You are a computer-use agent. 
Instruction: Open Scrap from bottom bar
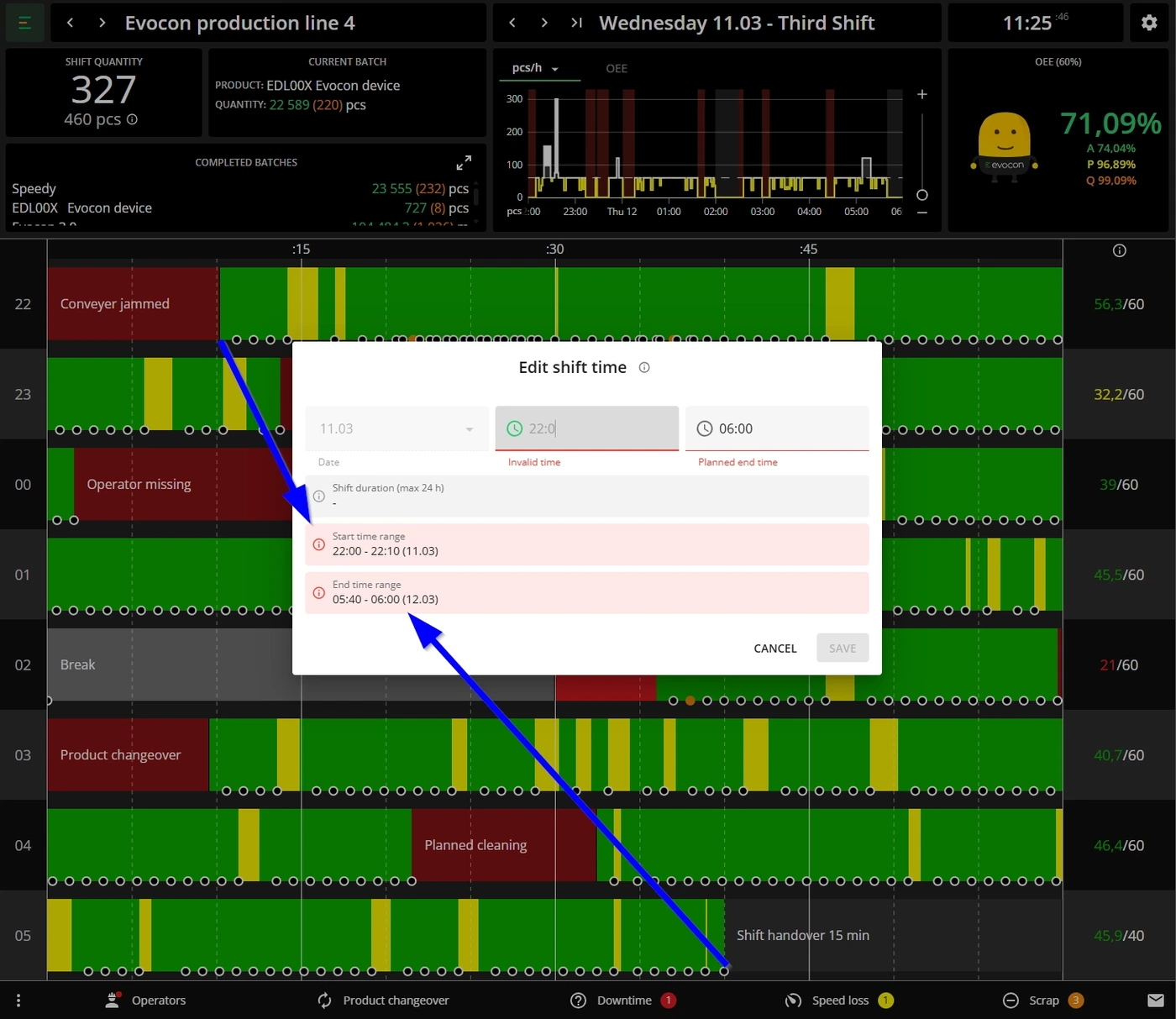coord(1042,1000)
